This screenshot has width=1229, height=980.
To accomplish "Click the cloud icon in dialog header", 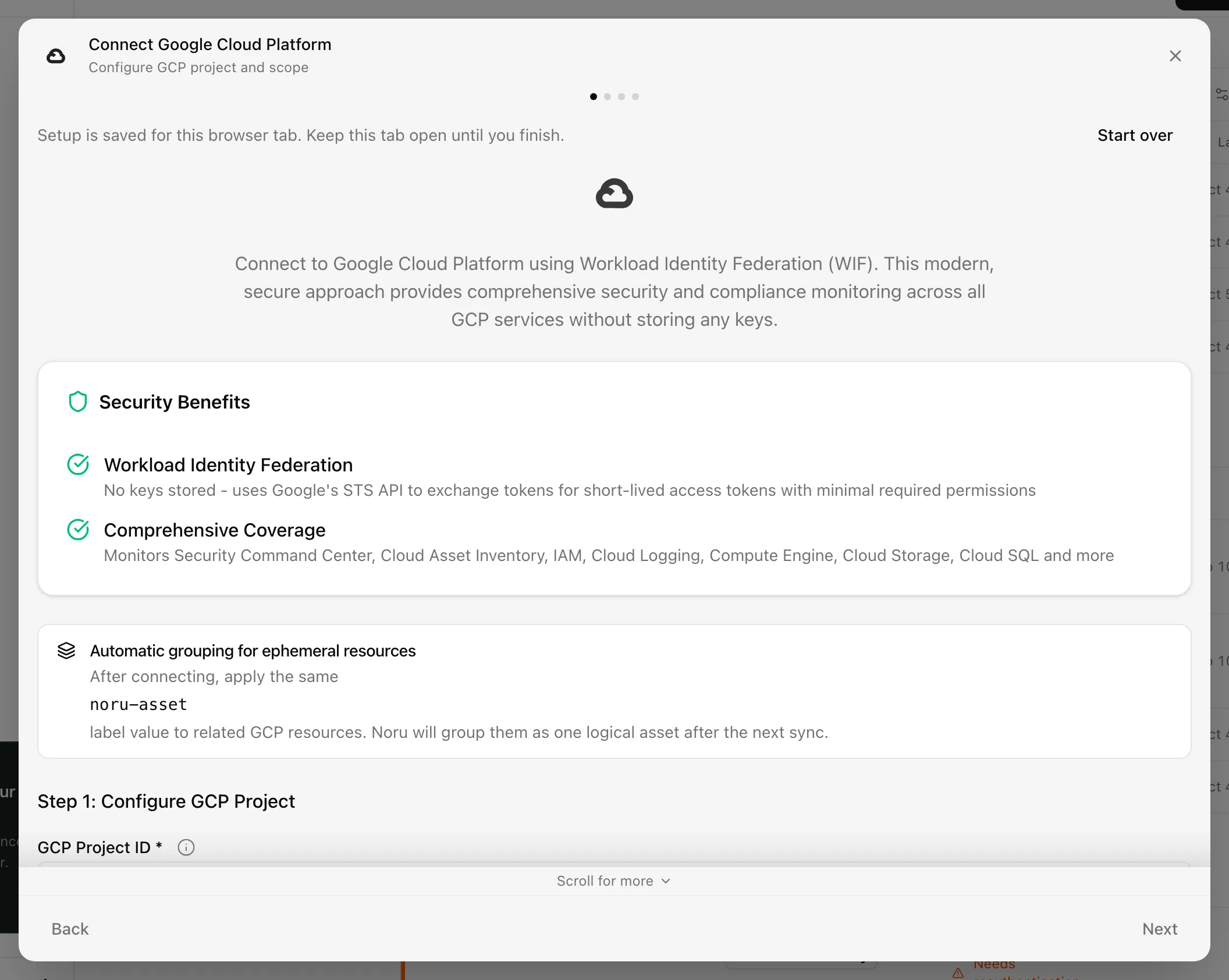I will 56,56.
